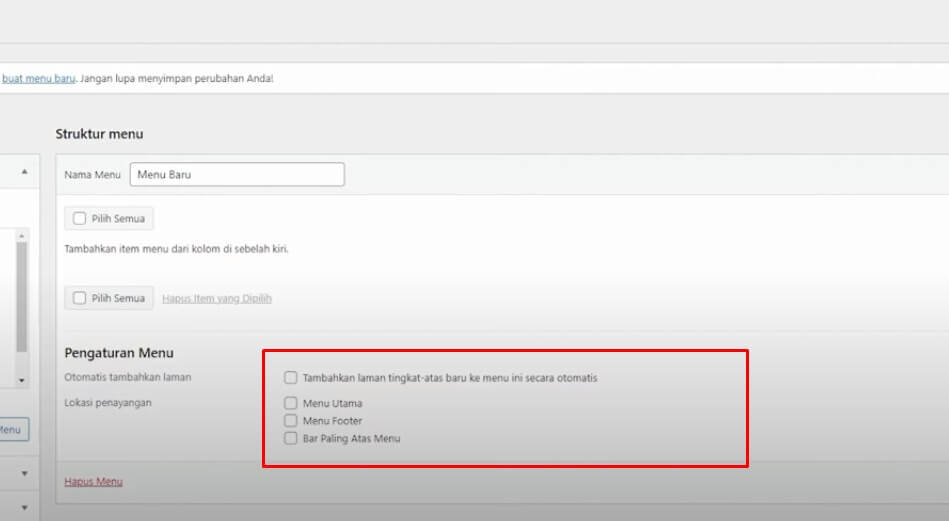Click the 'Pengaturan Menu' heading
The image size is (949, 521).
(x=119, y=353)
